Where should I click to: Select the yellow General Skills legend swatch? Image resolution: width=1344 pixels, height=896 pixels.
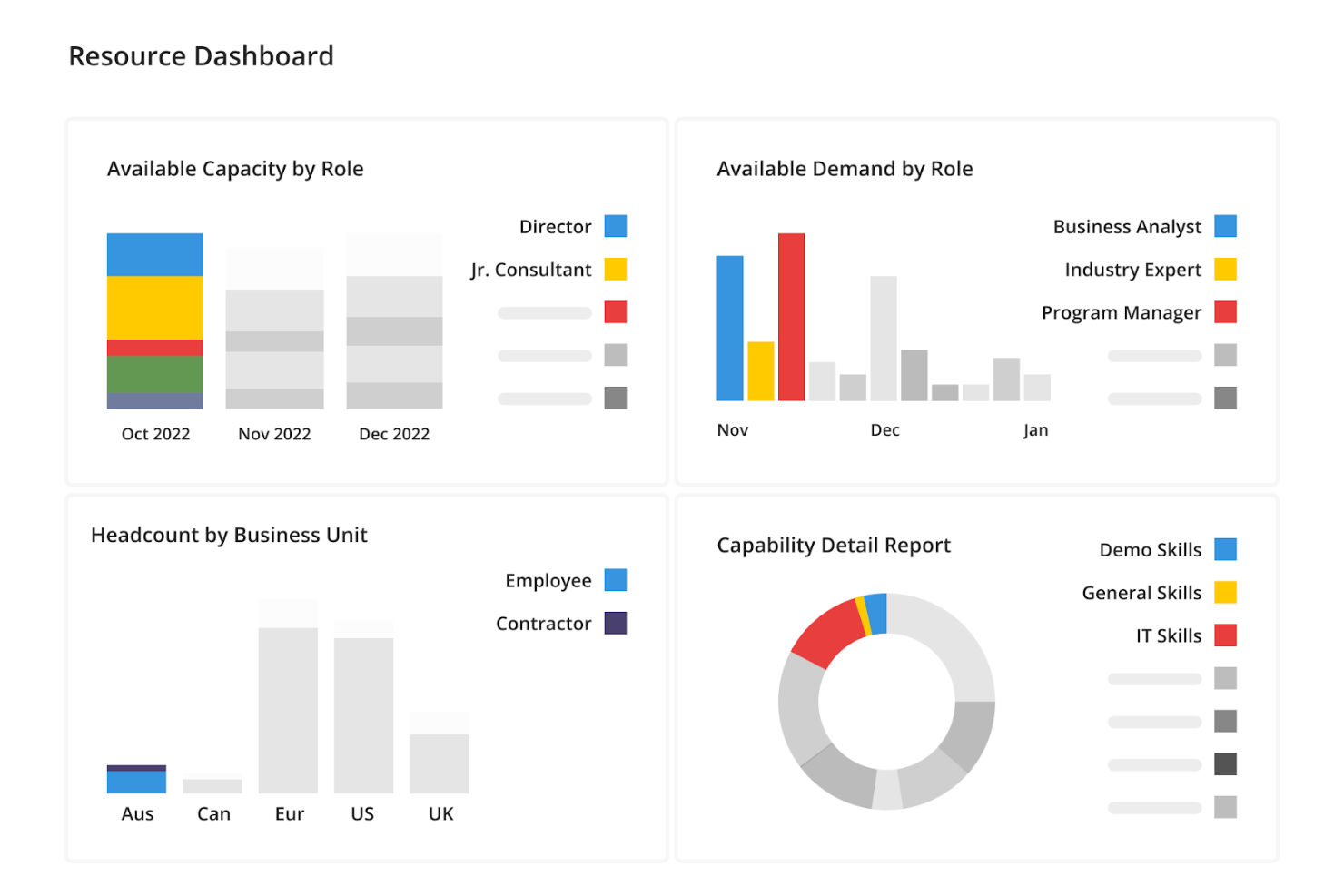point(1225,592)
